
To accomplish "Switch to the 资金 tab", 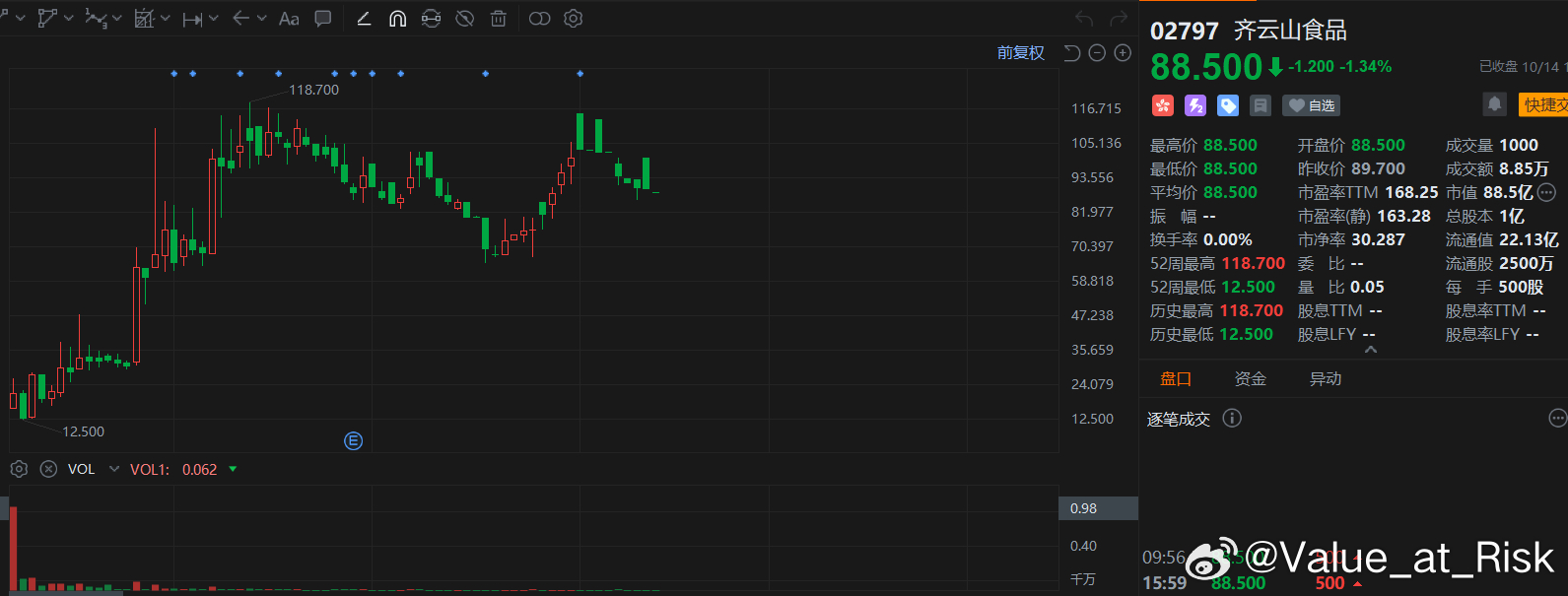I will pos(1250,378).
